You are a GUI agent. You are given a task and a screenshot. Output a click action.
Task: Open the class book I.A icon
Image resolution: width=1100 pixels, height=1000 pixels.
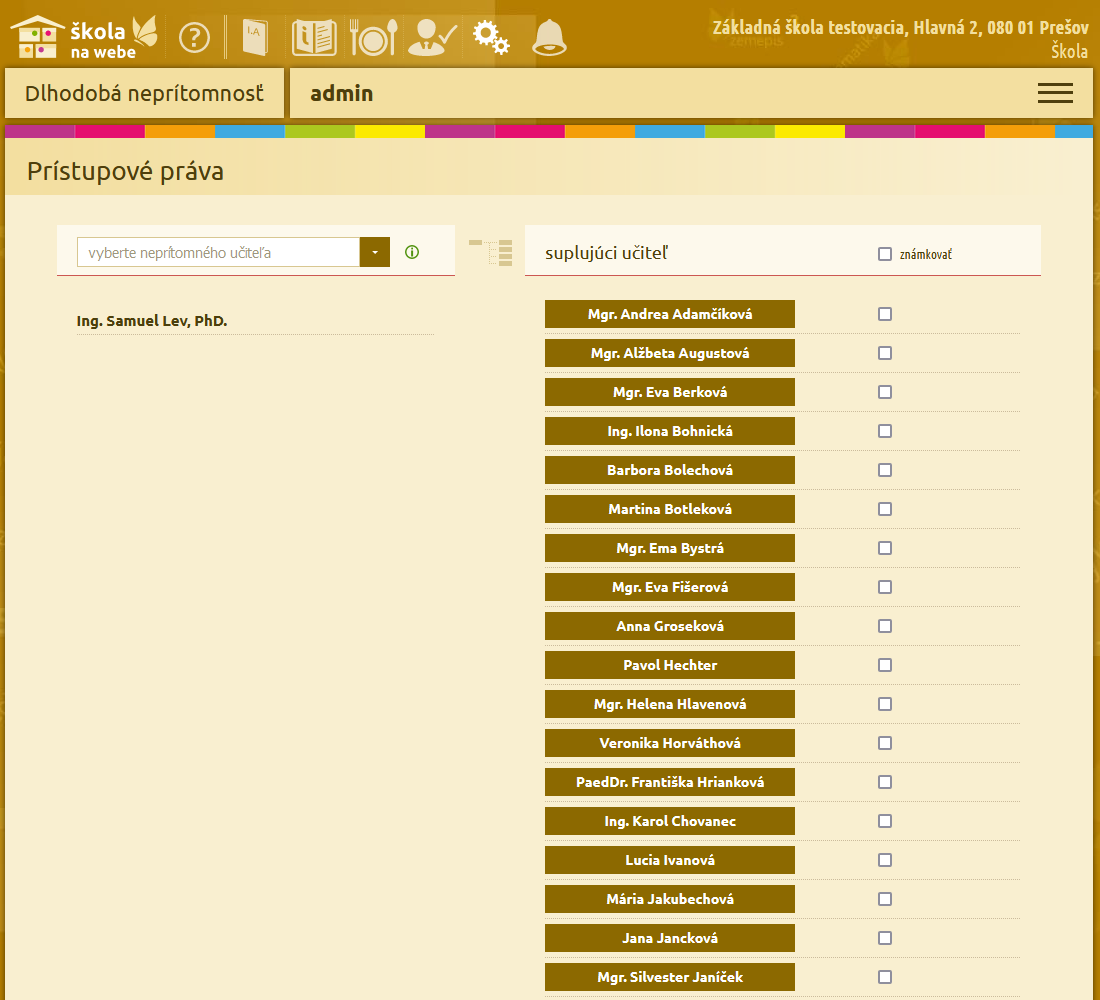255,38
